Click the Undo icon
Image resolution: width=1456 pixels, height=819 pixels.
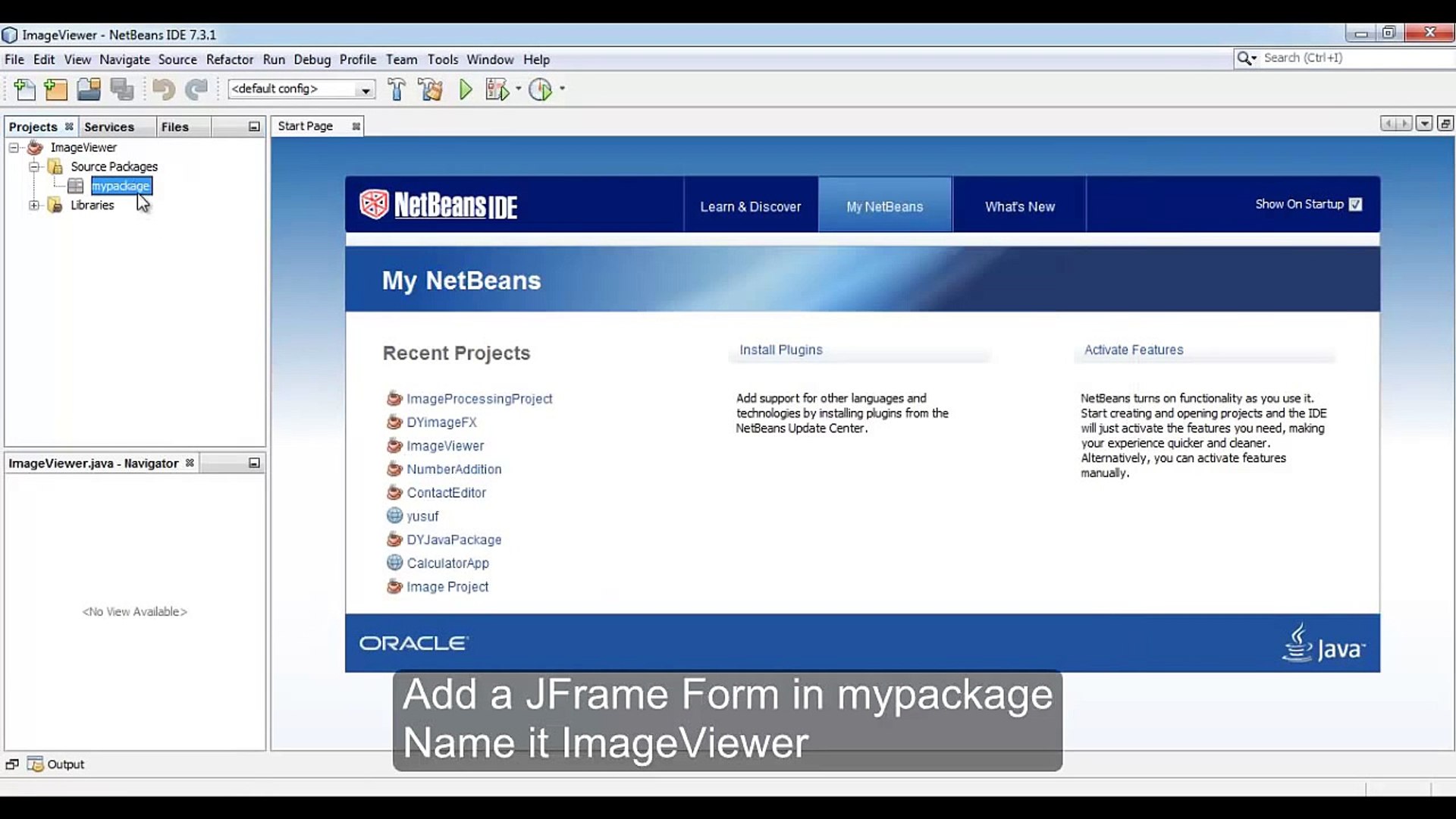pos(162,89)
